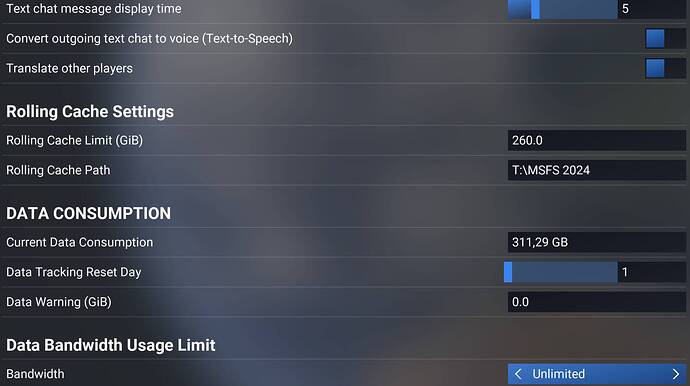
Task: Toggle Convert outgoing text chat to voice
Action: point(665,39)
